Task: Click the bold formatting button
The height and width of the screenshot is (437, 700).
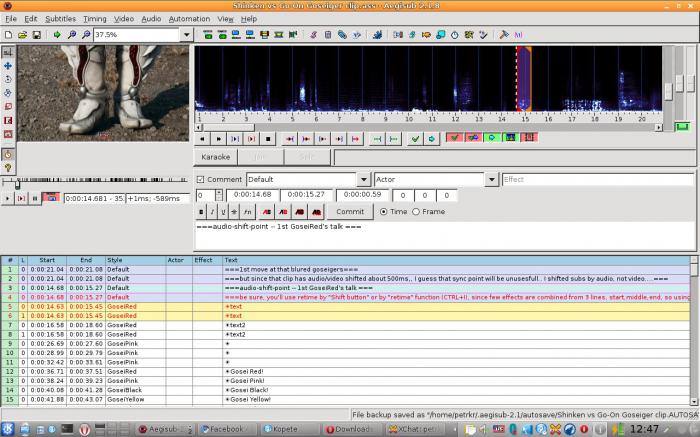Action: tap(201, 212)
